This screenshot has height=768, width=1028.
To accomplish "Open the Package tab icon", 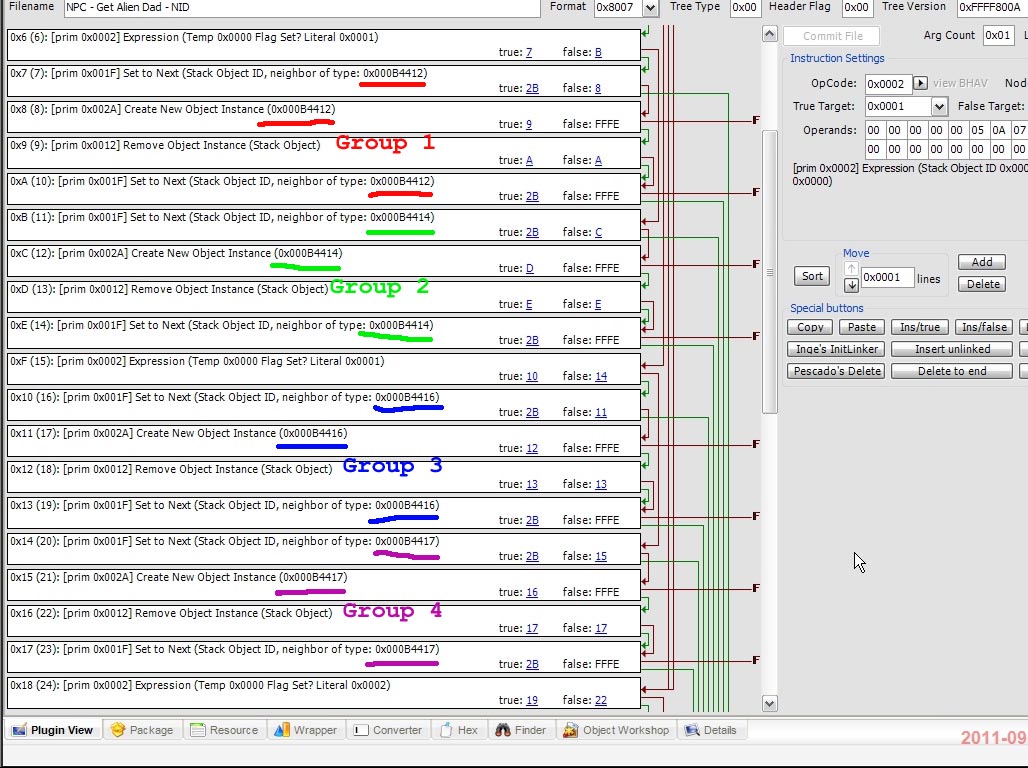I will click(x=118, y=730).
